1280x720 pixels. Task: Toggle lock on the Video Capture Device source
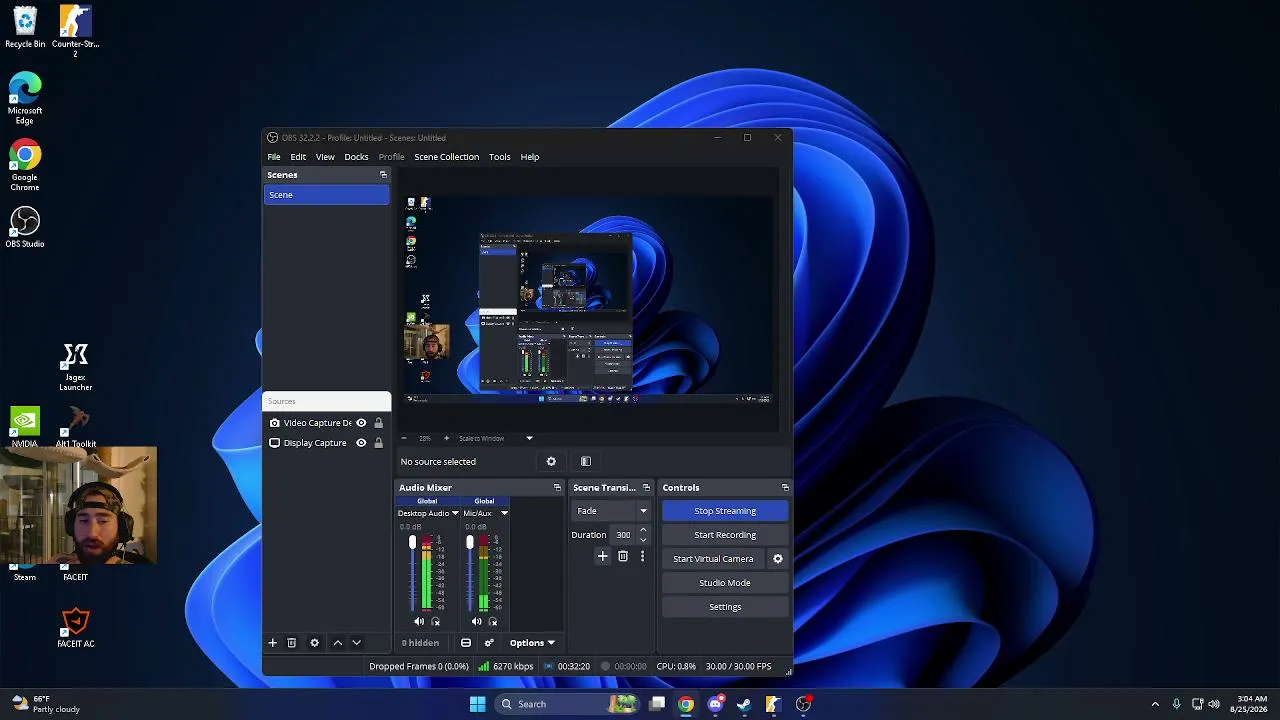point(378,423)
